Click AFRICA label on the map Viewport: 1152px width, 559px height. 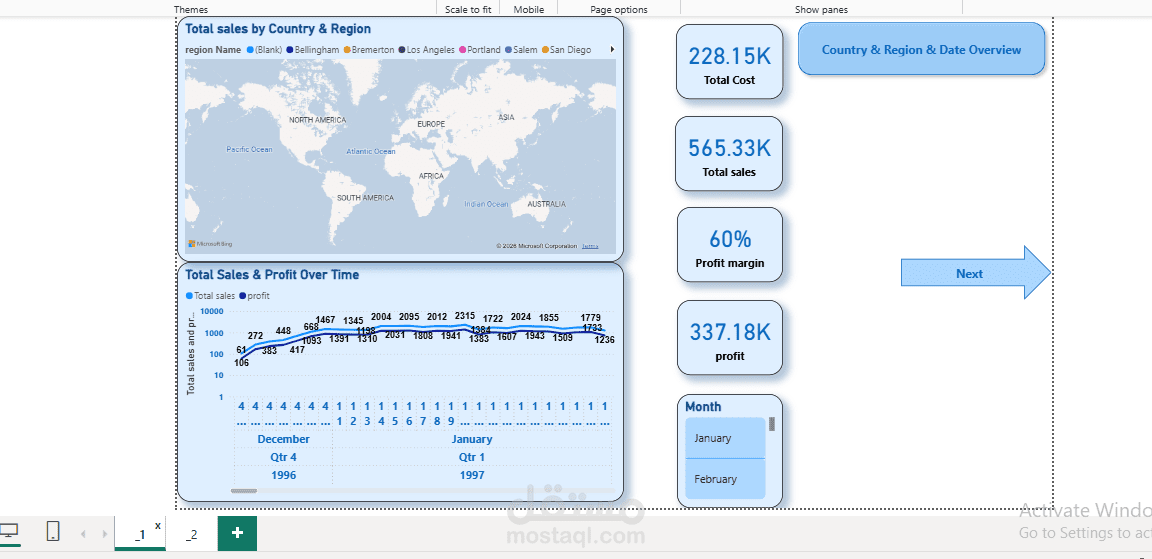point(431,176)
